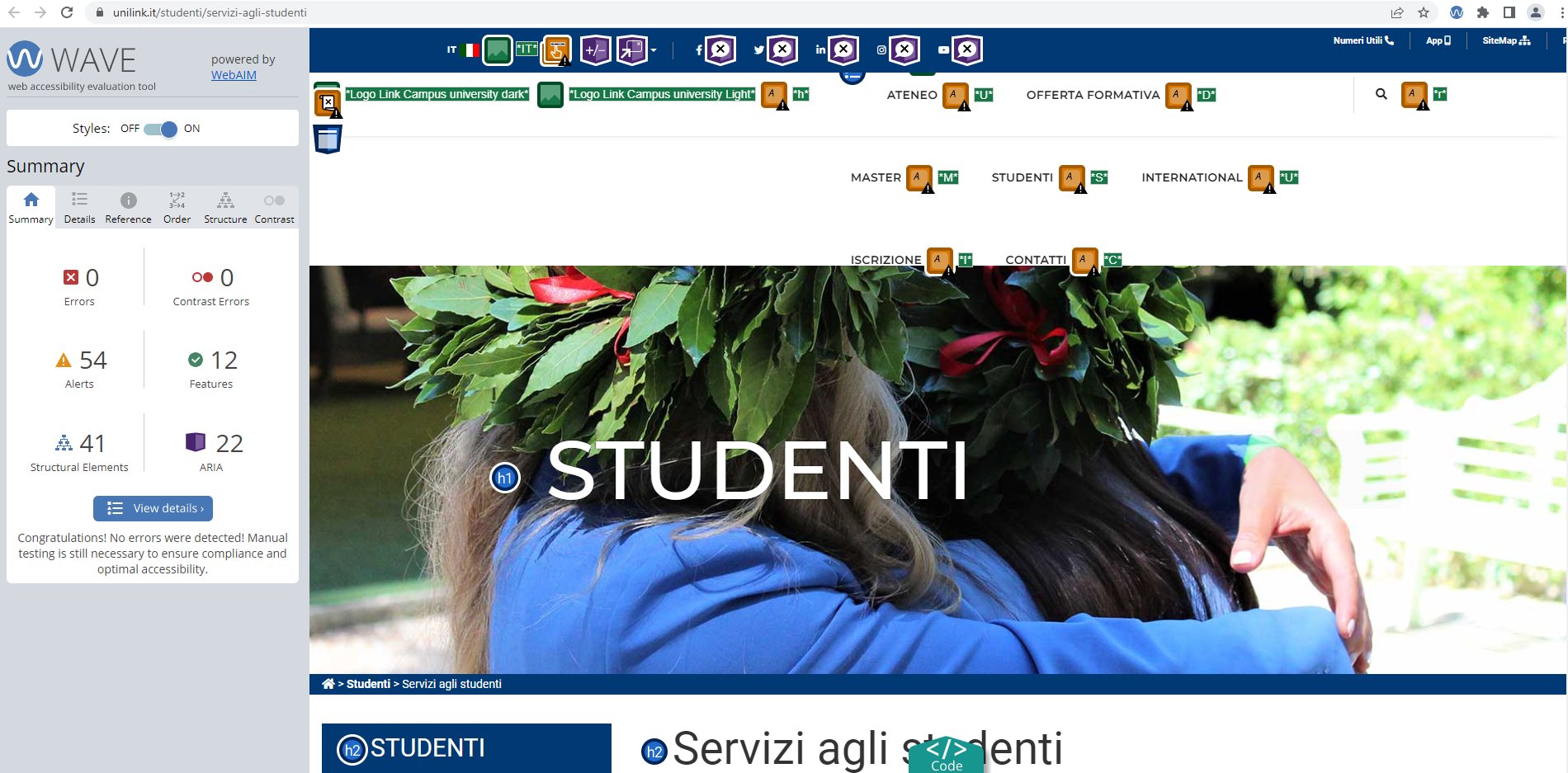Screen dimensions: 1568x773
Task: Click the h2 icon in the STUDENTI sidebar box
Action: pos(352,750)
